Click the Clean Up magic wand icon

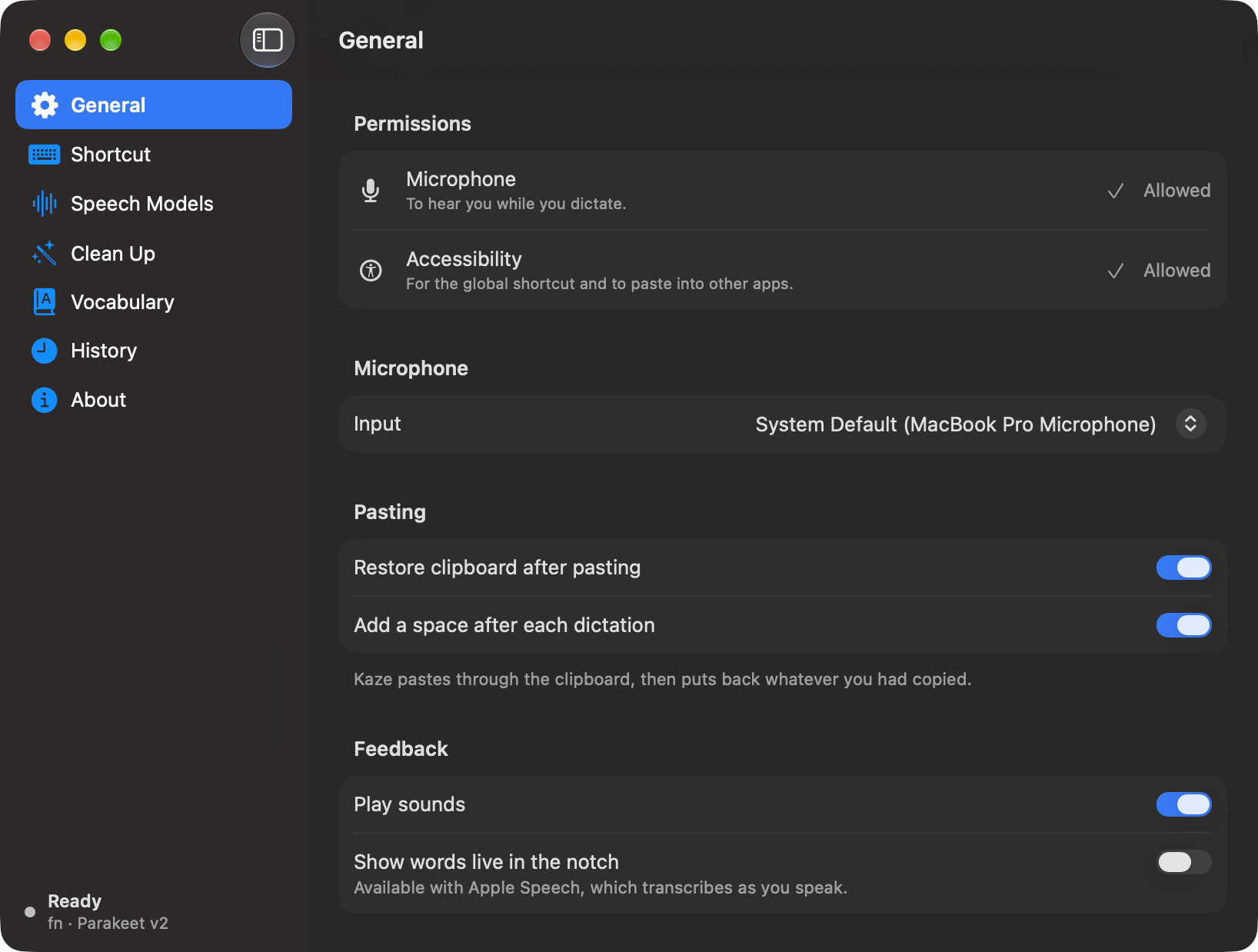point(45,253)
